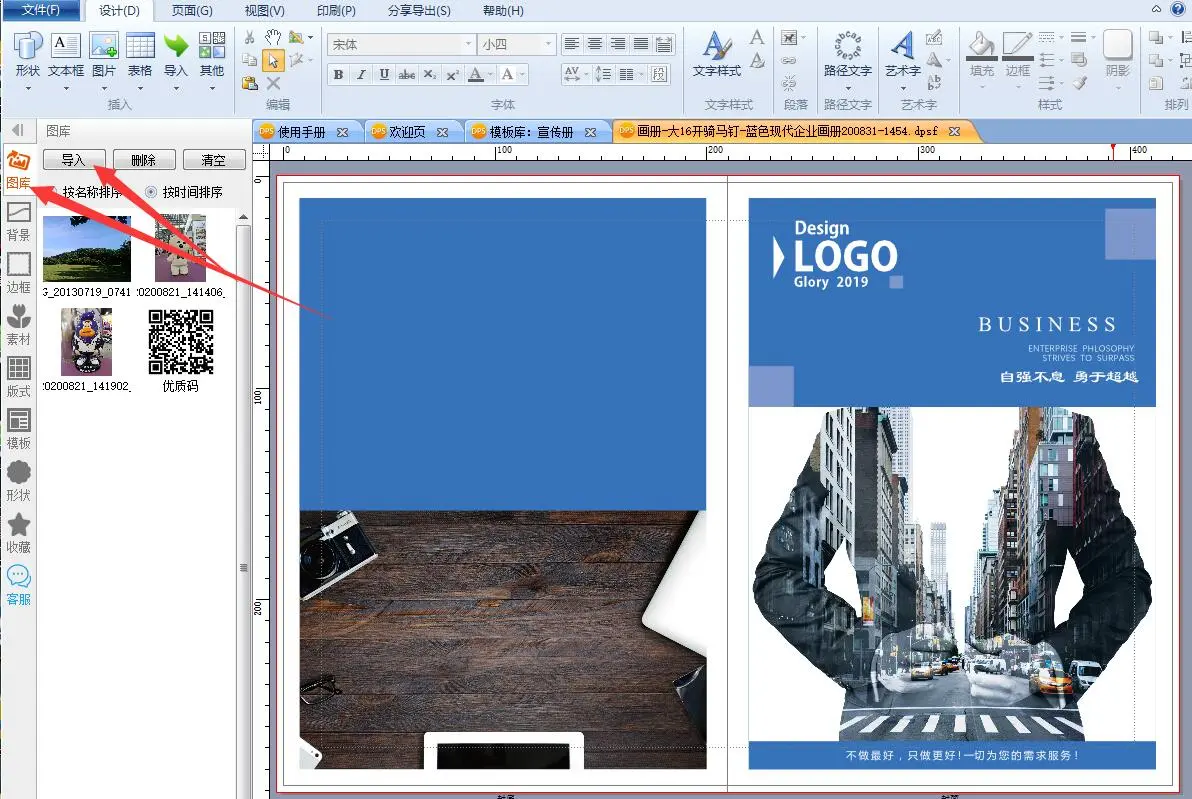Open the 收藏 favorites sidebar panel
Screen dimensions: 1192x799
[18, 534]
